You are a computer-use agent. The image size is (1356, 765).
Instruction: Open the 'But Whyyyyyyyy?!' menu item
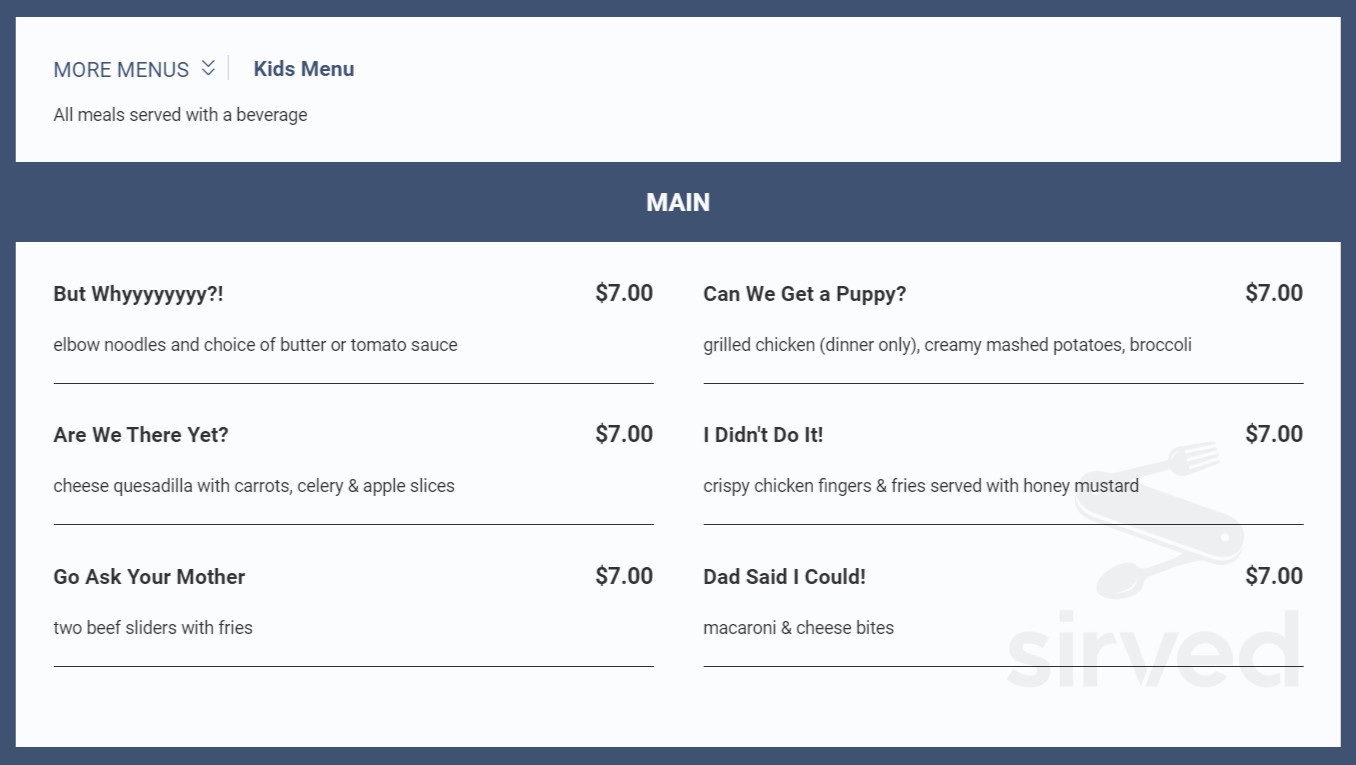(x=138, y=294)
